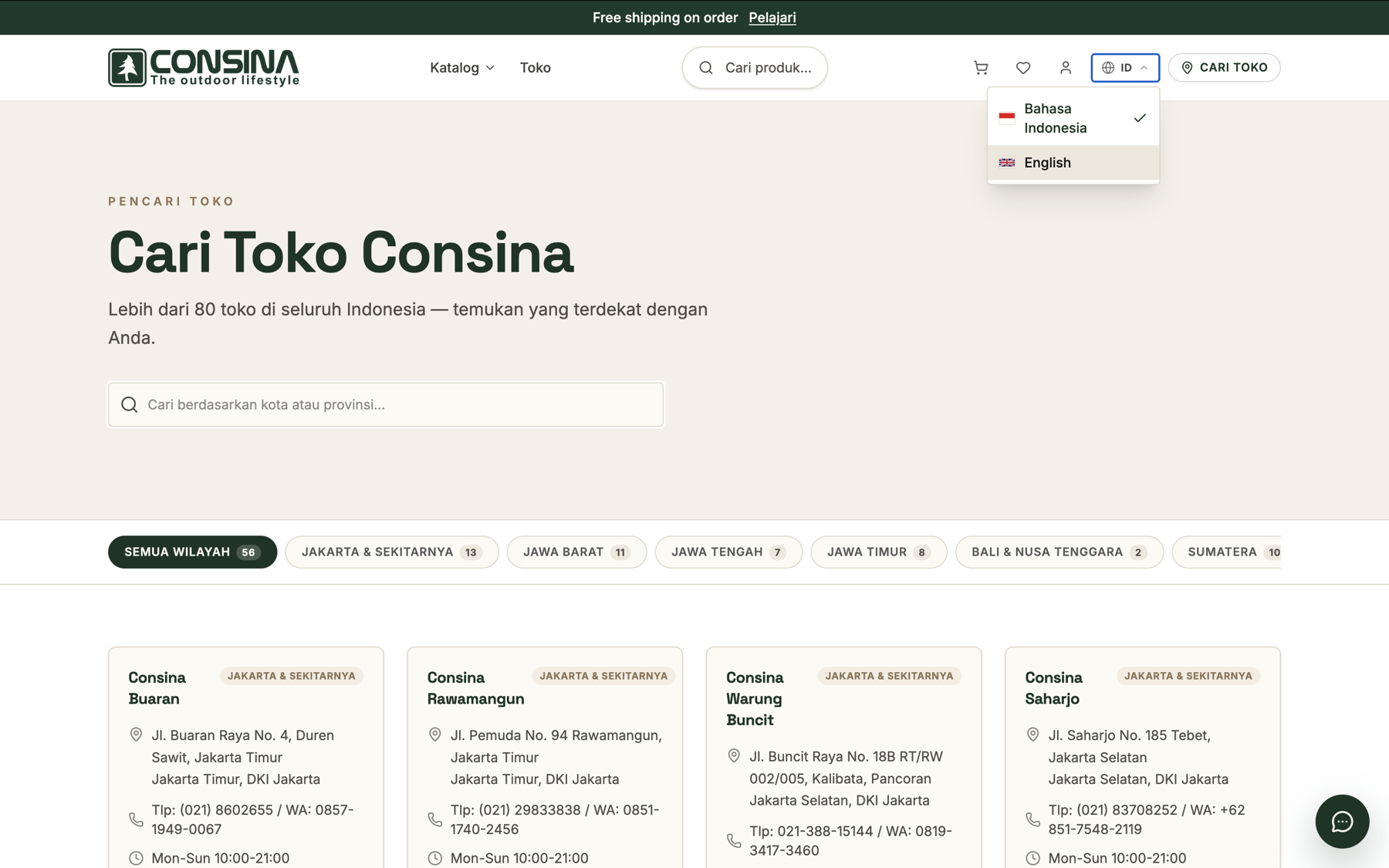The image size is (1389, 868).
Task: Click the product search magnifier icon
Action: pos(706,68)
